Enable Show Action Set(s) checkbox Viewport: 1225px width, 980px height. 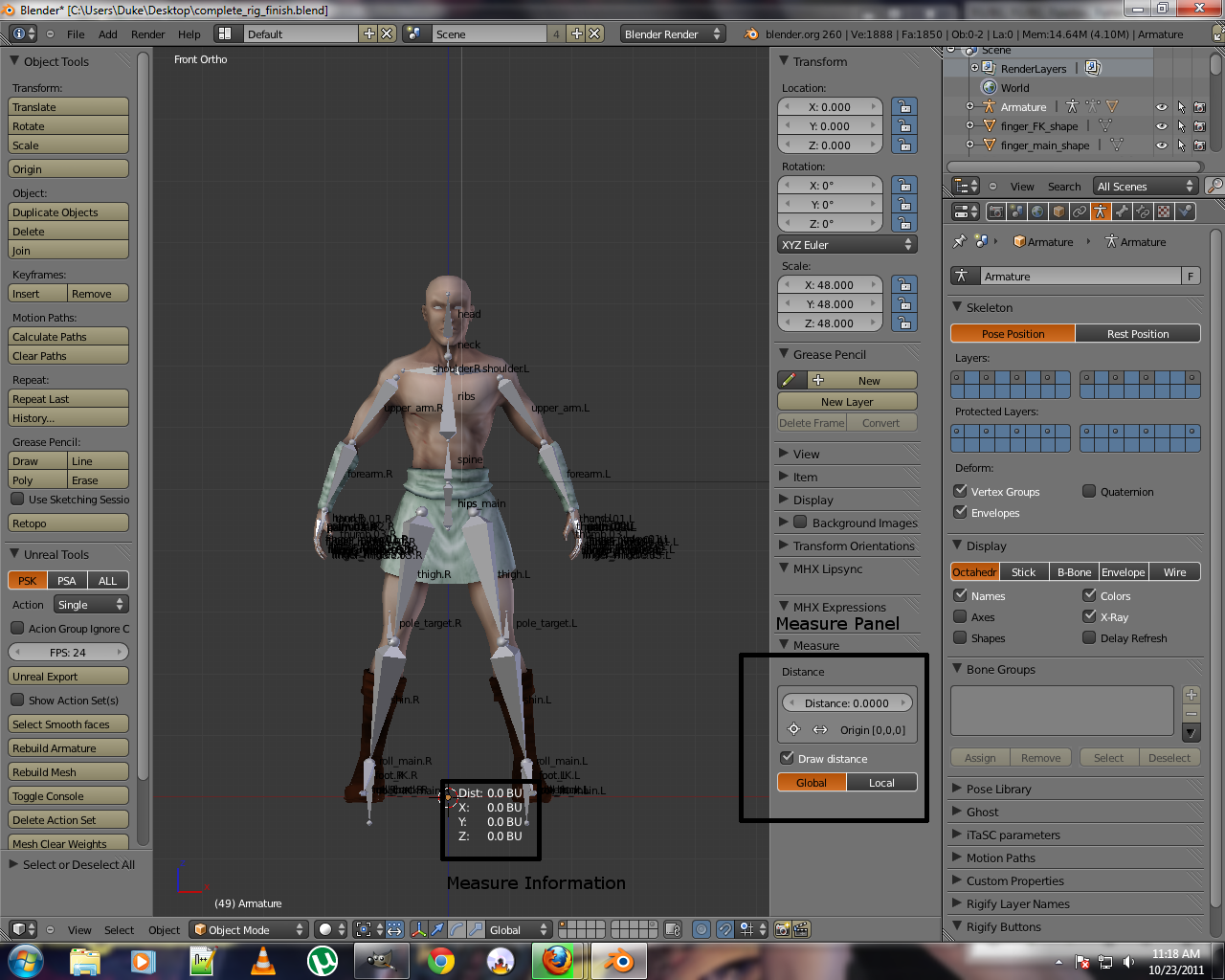[x=17, y=700]
